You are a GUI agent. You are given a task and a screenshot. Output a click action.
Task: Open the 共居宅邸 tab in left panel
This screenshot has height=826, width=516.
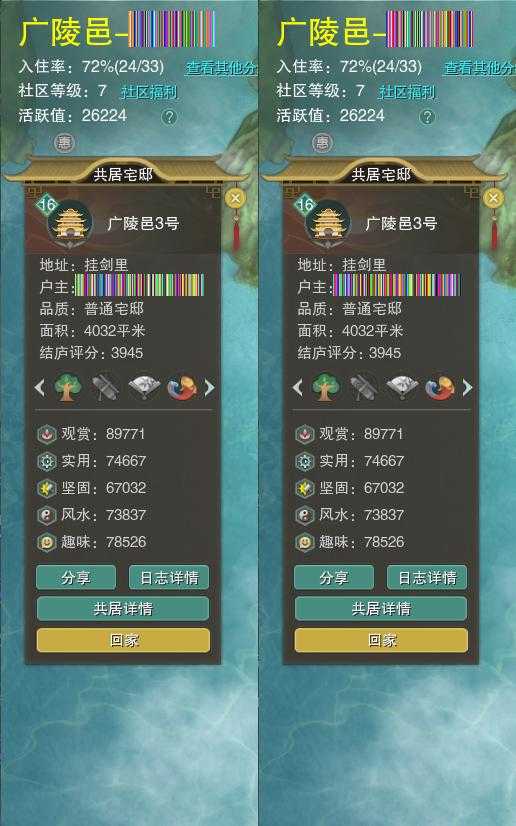coord(123,174)
